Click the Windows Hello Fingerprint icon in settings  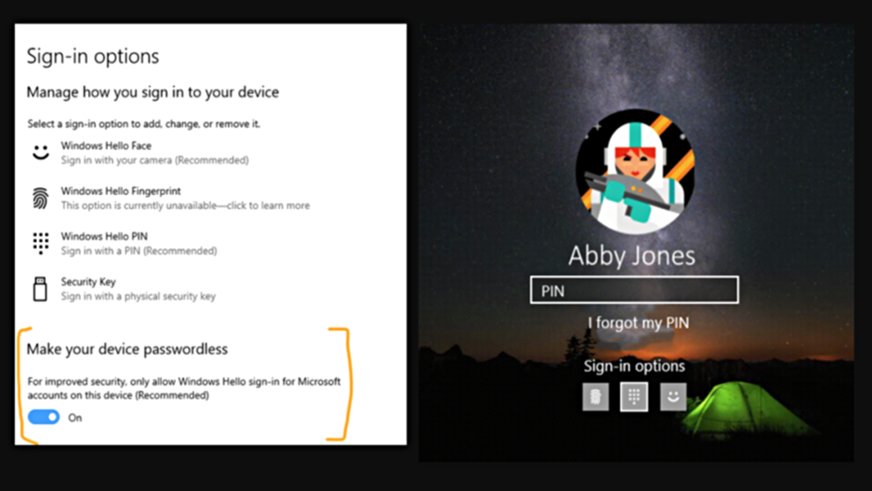click(40, 197)
